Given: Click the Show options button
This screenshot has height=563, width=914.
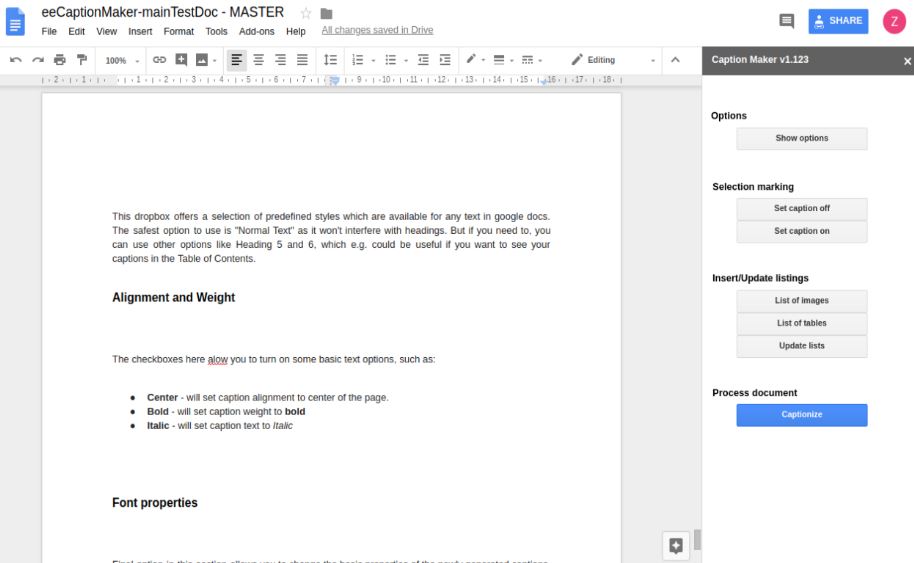Looking at the screenshot, I should click(x=801, y=139).
